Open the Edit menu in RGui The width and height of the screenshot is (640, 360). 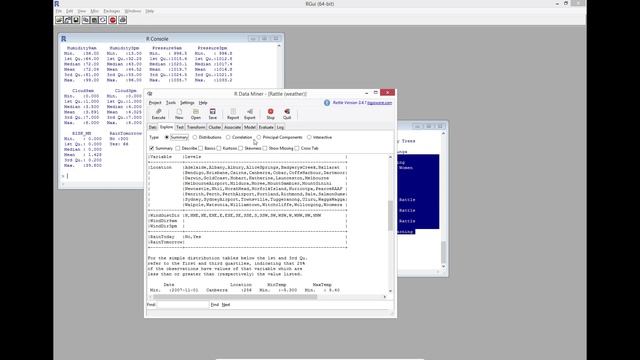tap(70, 11)
